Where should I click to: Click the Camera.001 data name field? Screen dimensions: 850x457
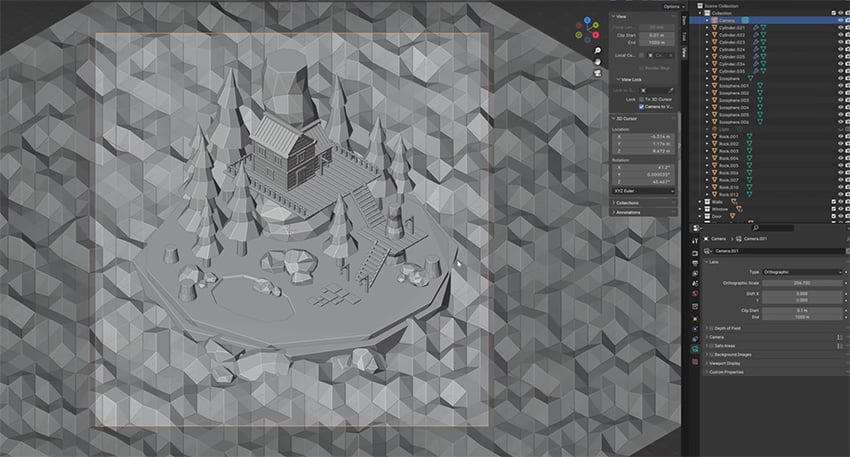point(778,251)
